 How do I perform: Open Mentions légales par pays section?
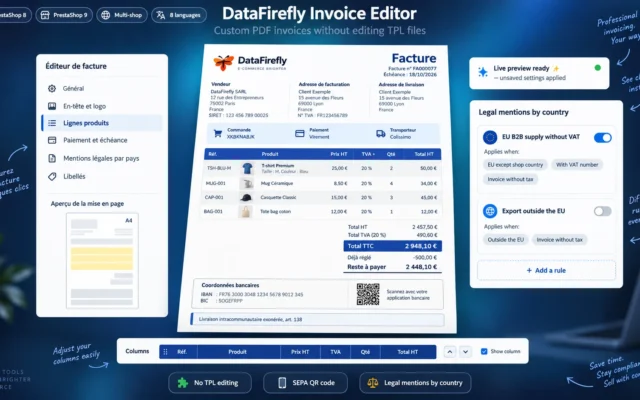coord(102,158)
